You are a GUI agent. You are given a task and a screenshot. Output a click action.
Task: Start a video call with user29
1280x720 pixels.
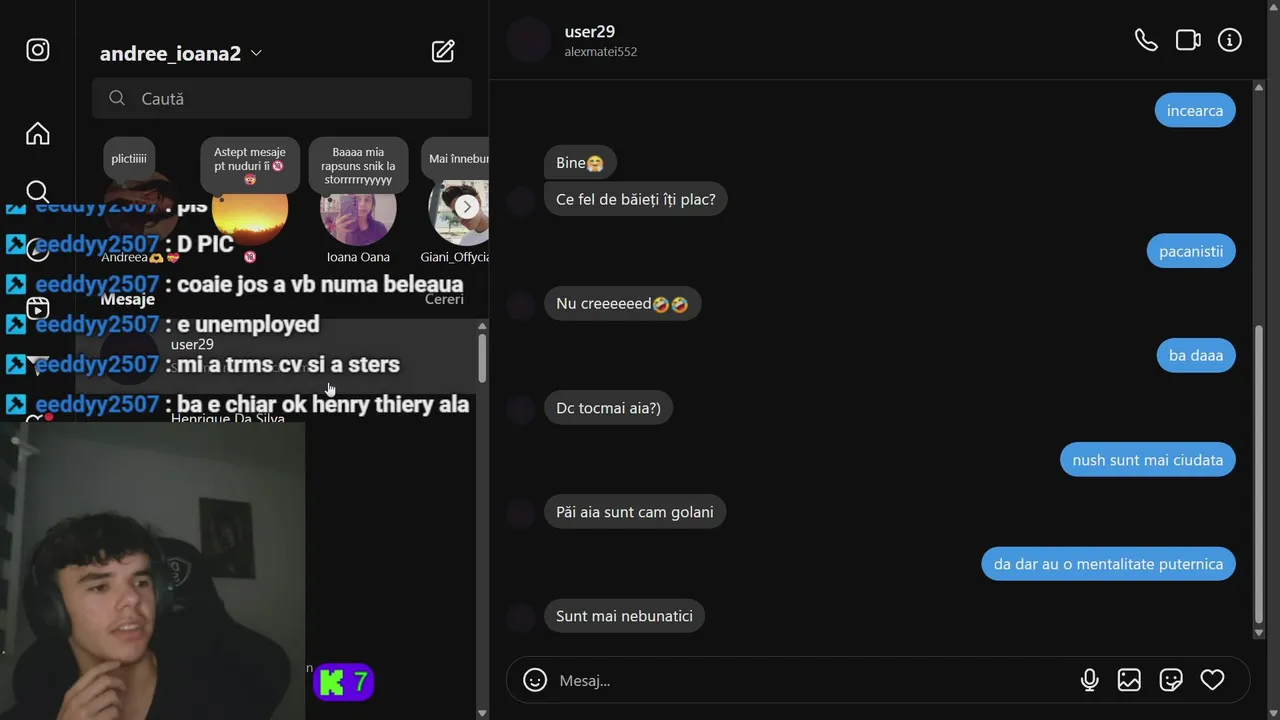1188,40
